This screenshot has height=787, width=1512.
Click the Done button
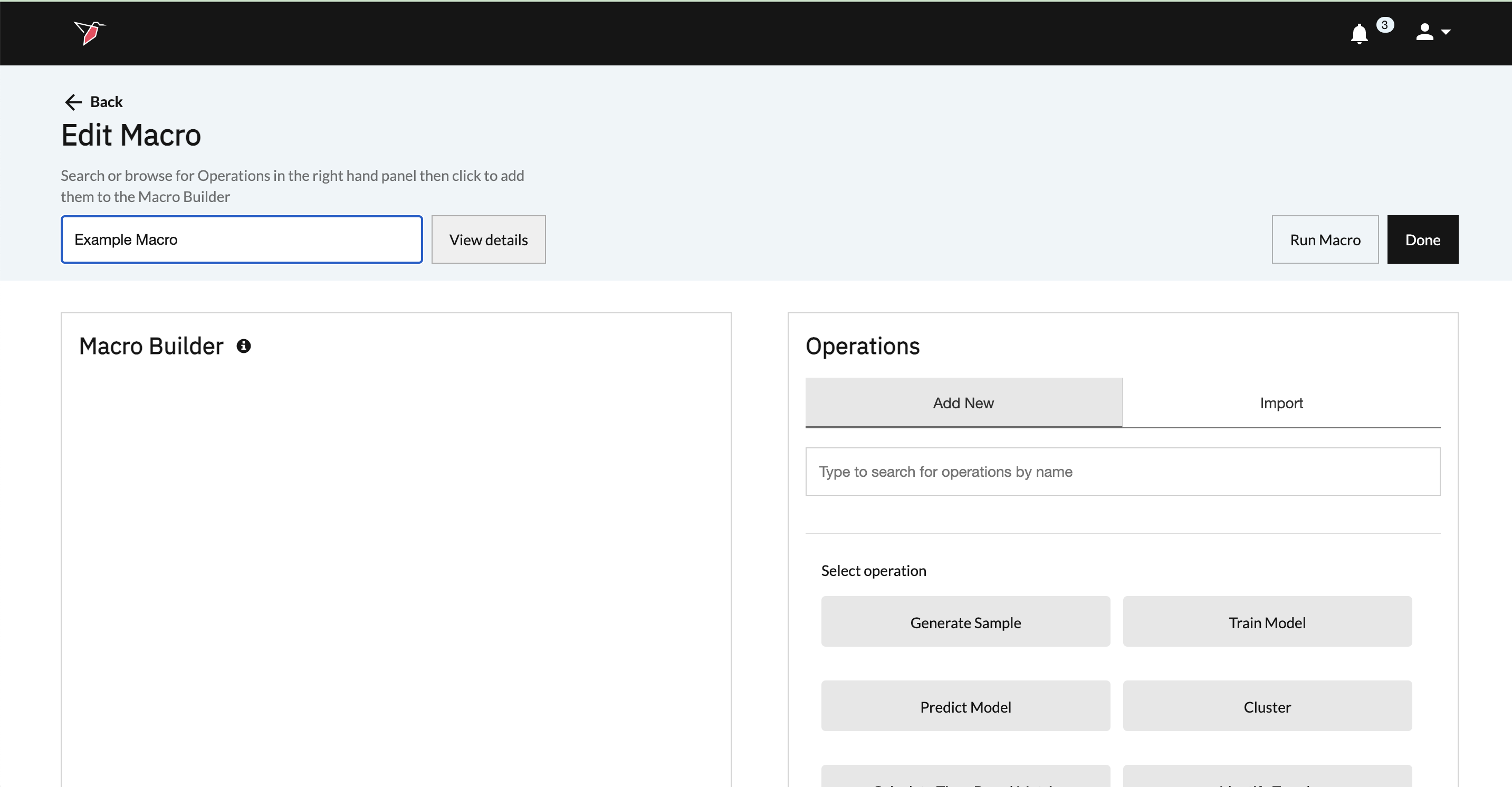(x=1422, y=239)
